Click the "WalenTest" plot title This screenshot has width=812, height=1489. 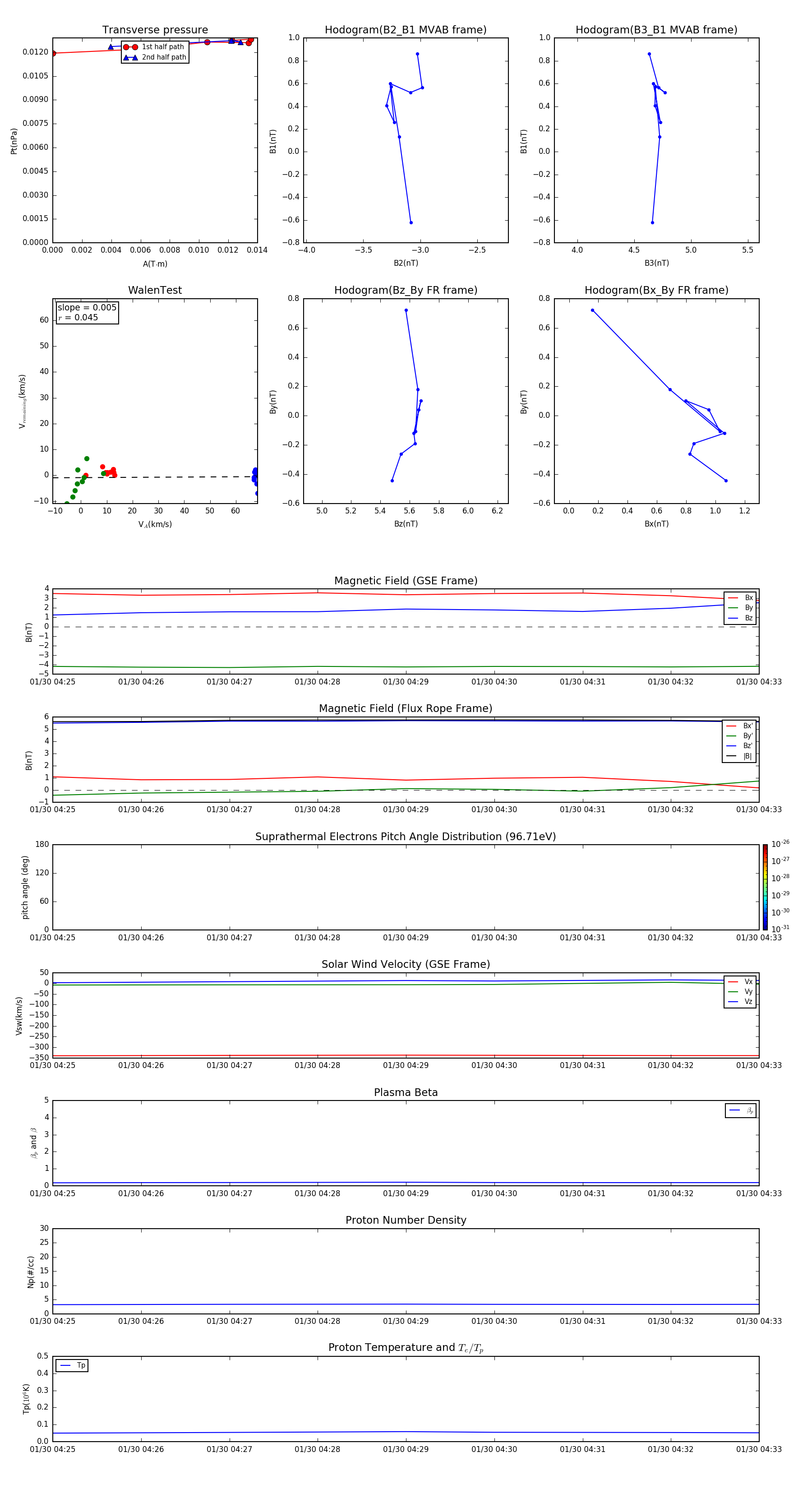[x=155, y=290]
